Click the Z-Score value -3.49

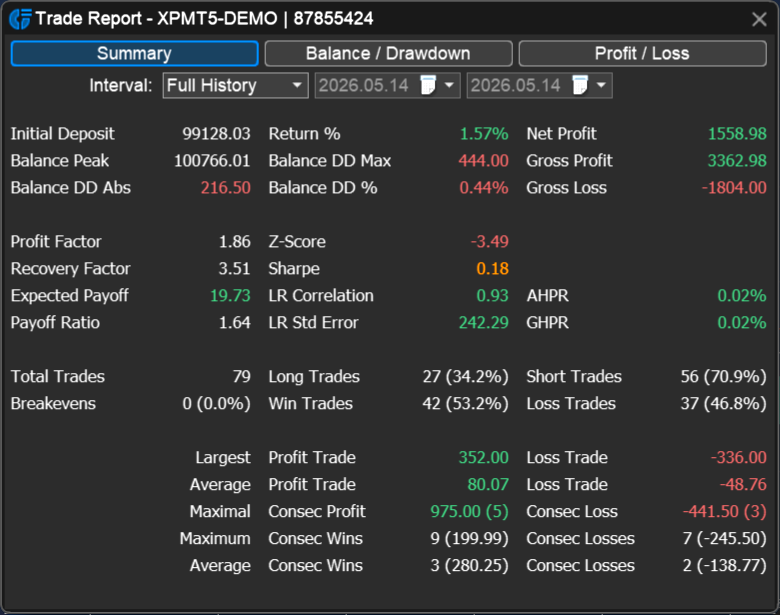490,241
